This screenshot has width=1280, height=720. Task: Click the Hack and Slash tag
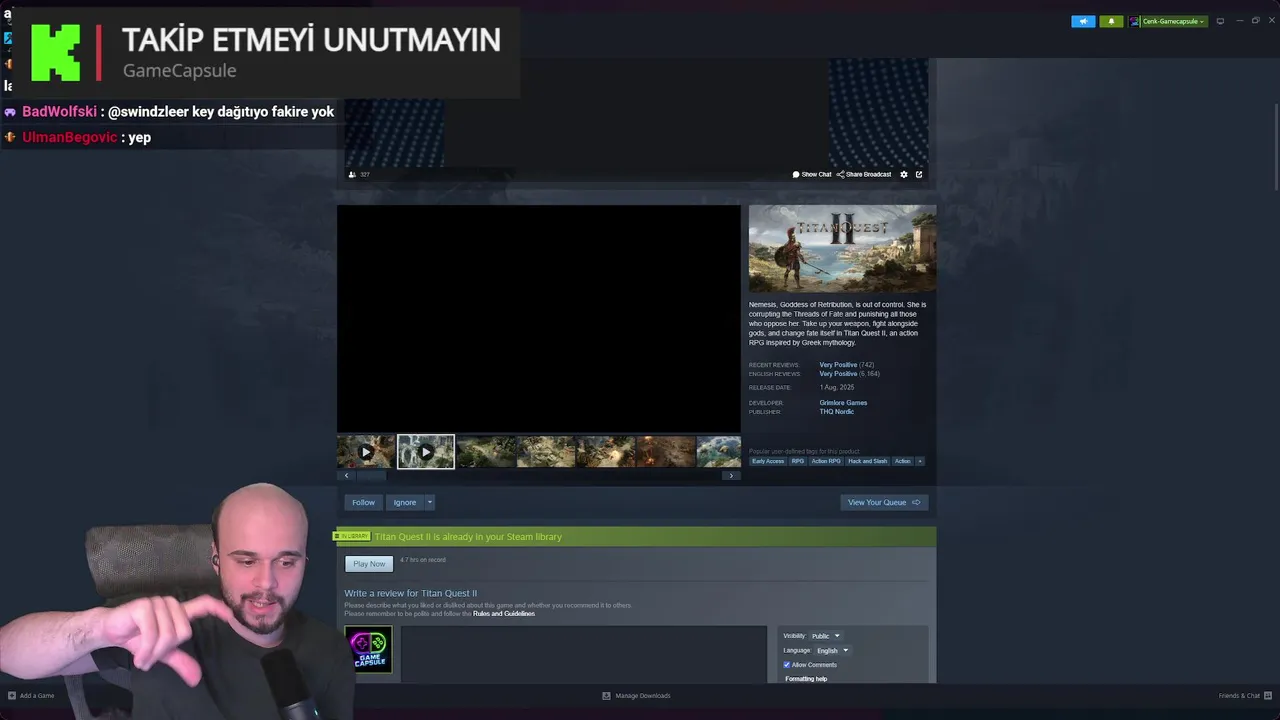tap(867, 461)
